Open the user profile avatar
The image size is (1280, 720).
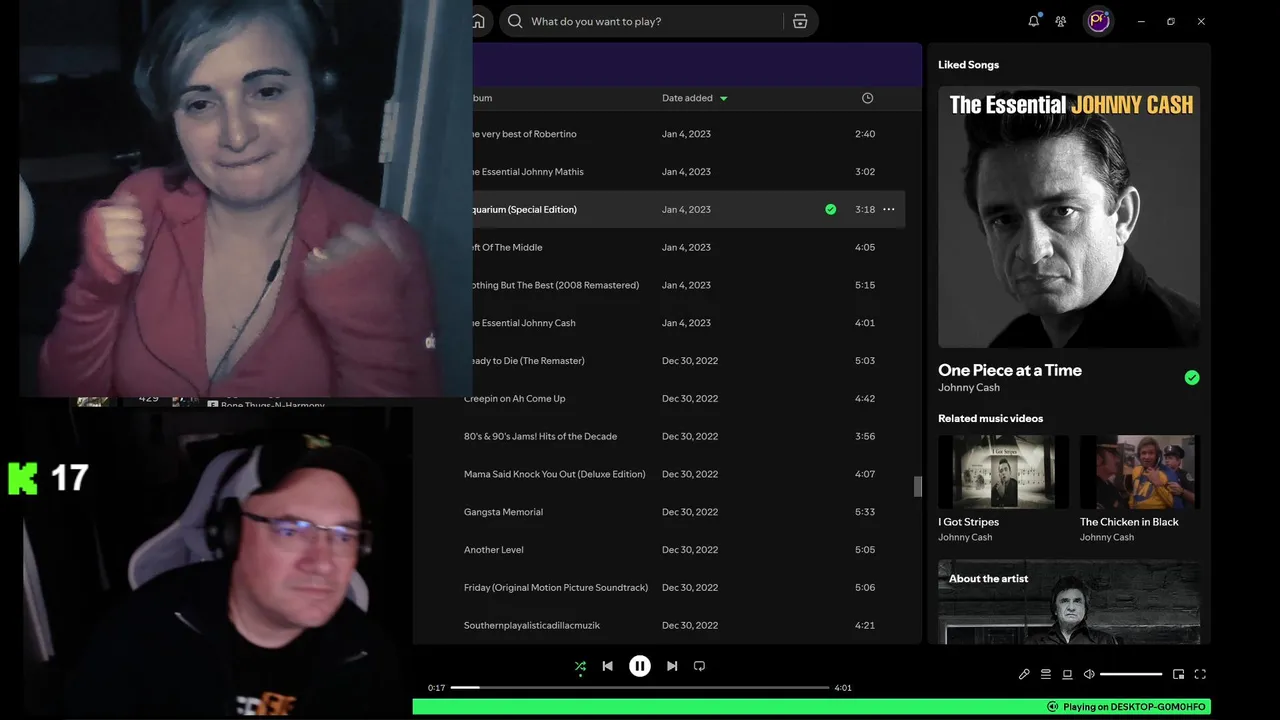point(1099,21)
